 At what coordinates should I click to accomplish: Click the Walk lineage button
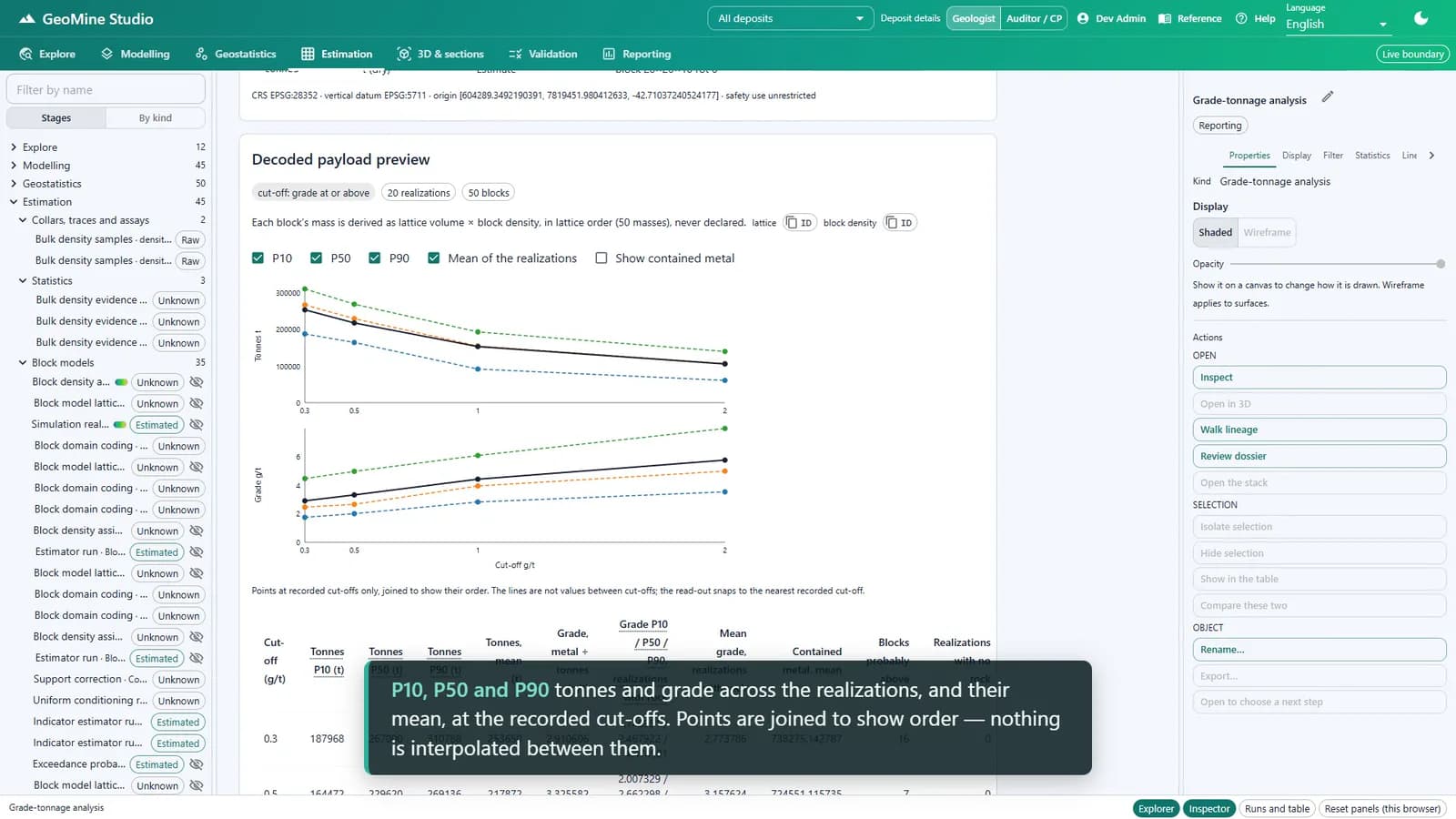point(1319,430)
